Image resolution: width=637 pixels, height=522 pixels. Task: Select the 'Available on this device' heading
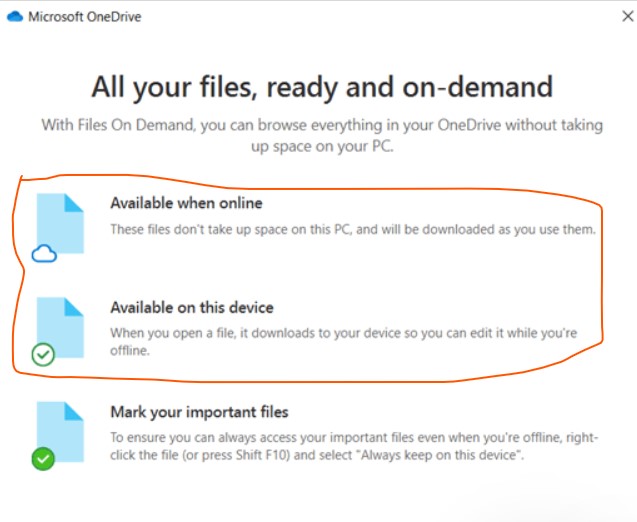coord(192,308)
